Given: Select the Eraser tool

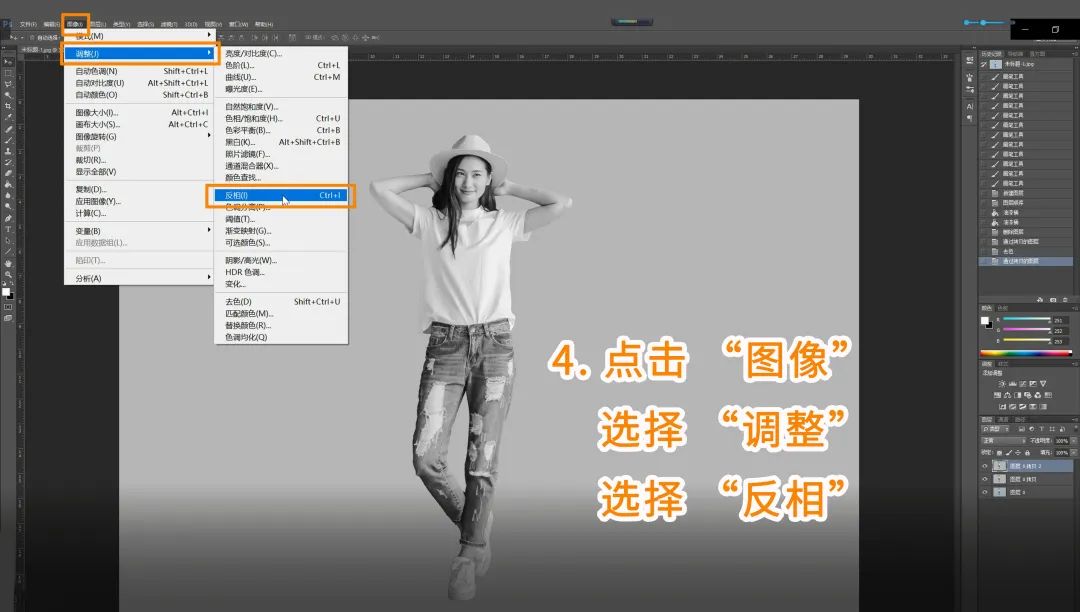Looking at the screenshot, I should tap(8, 173).
